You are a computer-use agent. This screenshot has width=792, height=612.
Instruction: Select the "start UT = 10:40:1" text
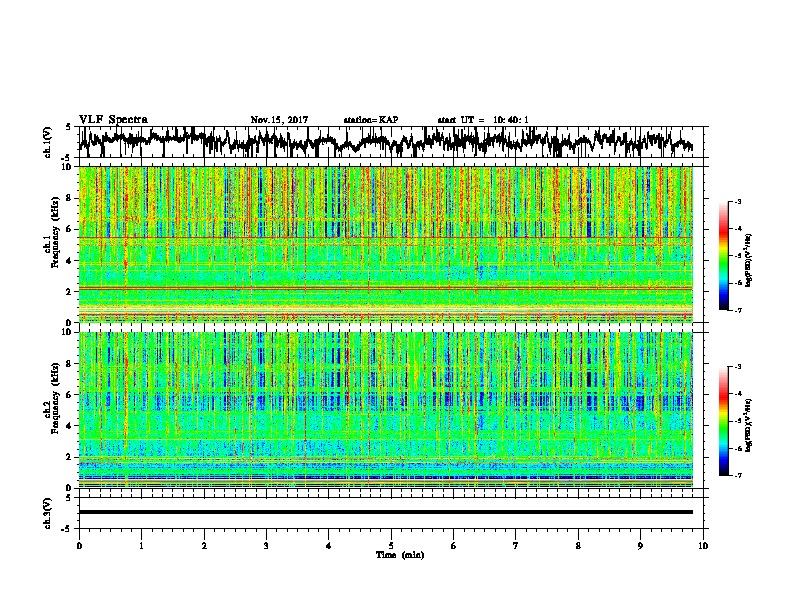tap(483, 120)
